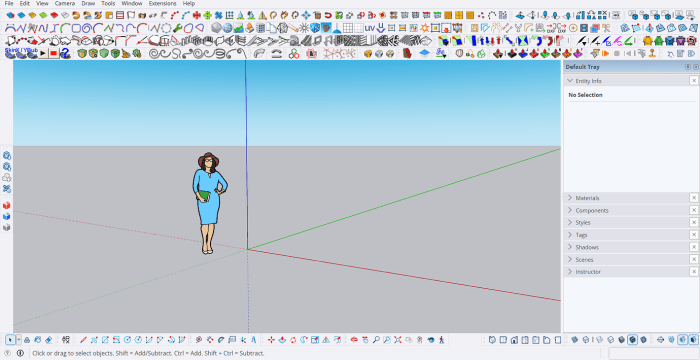
Task: Enable Wireframe face style
Action: 599,340
